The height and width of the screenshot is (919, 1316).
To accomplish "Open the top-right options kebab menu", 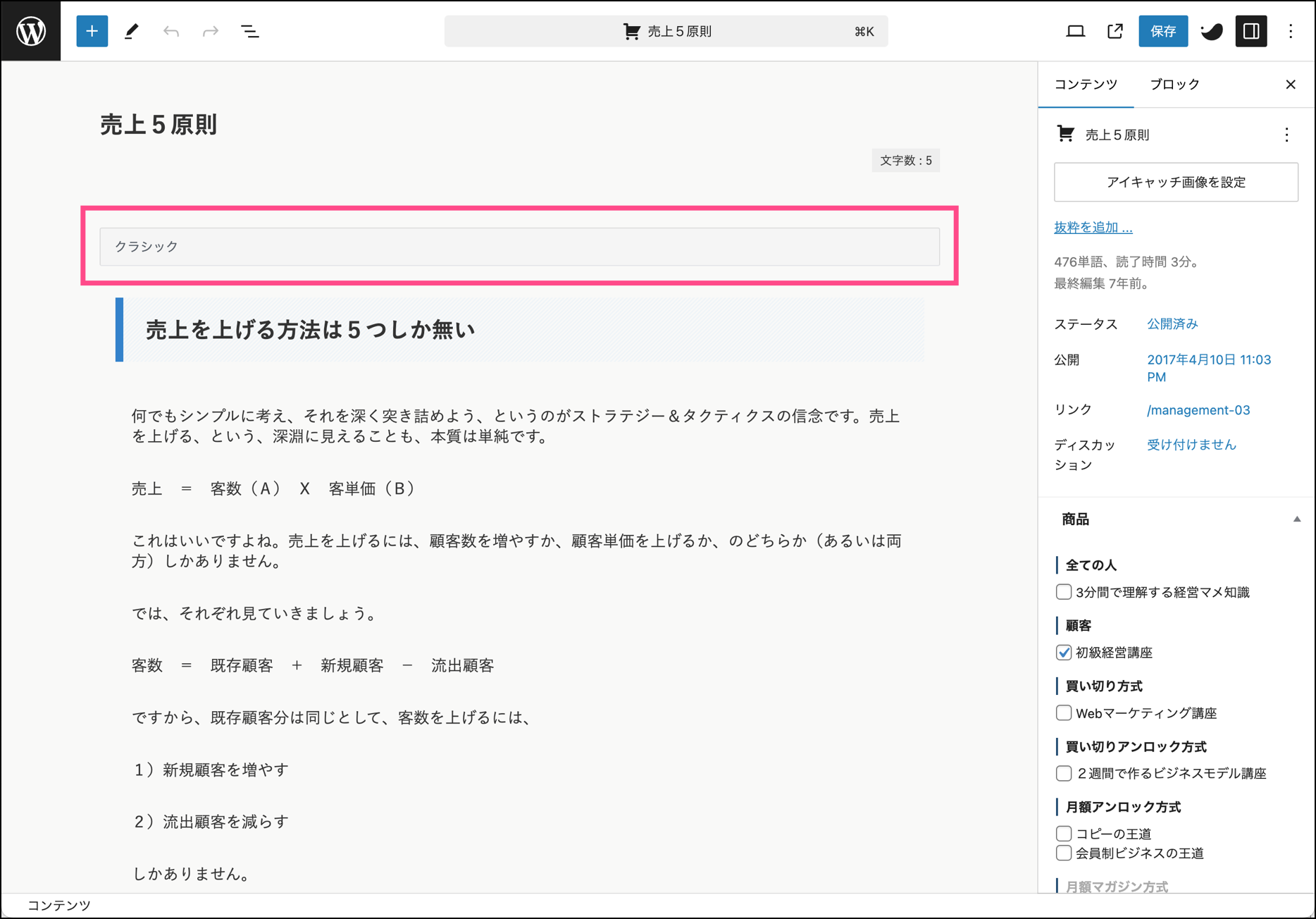I will click(x=1291, y=31).
